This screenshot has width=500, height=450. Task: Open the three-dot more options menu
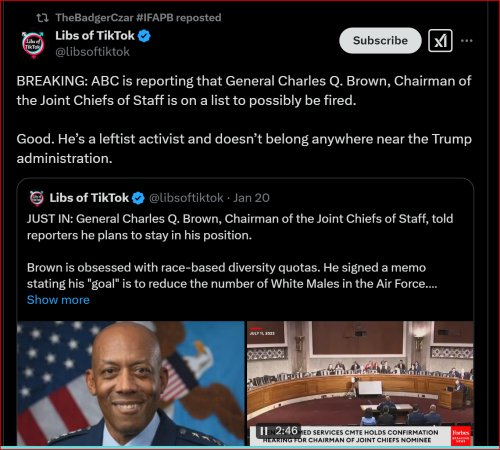tap(466, 41)
